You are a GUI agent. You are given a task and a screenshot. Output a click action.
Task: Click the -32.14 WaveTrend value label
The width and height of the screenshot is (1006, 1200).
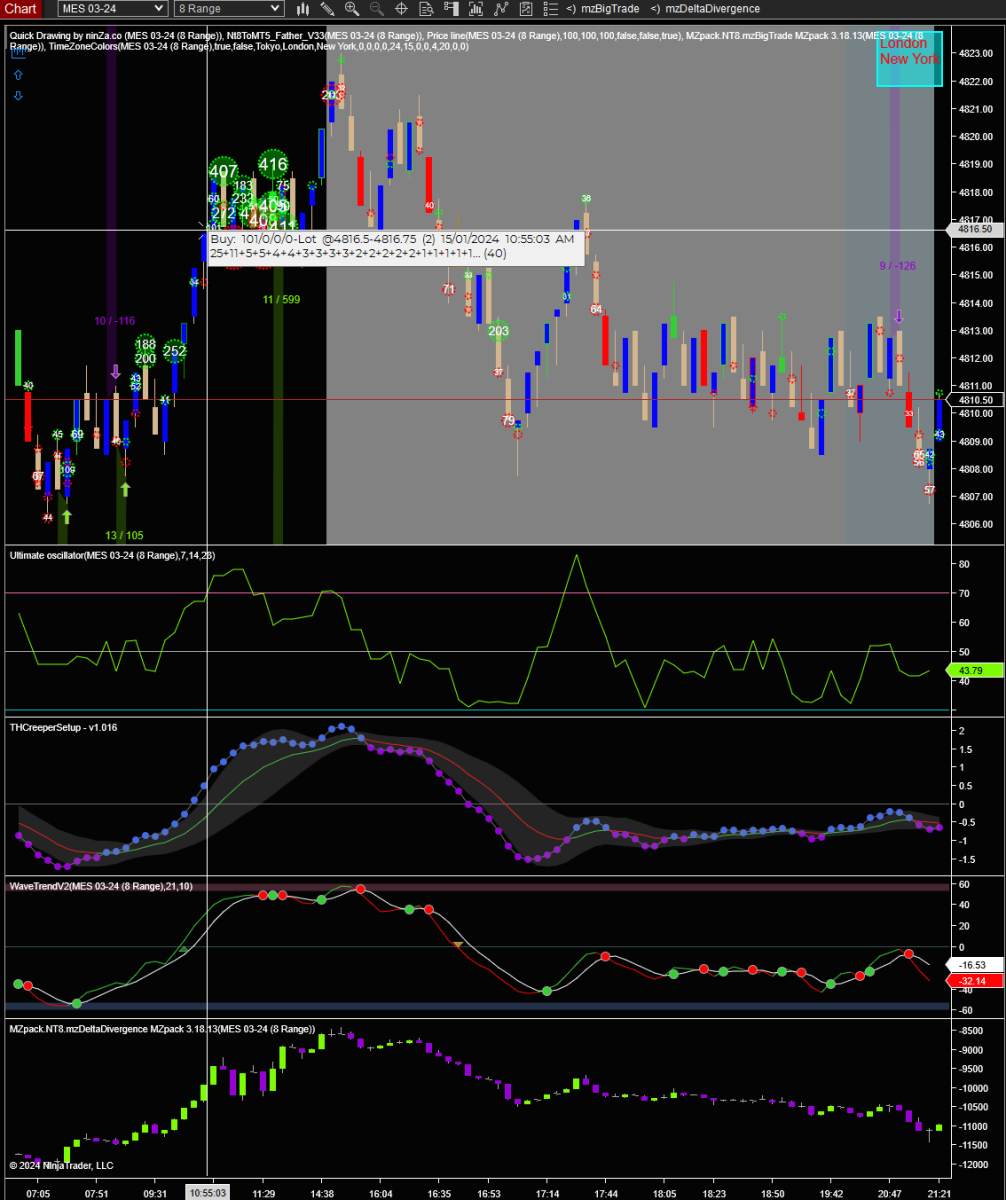tap(974, 982)
